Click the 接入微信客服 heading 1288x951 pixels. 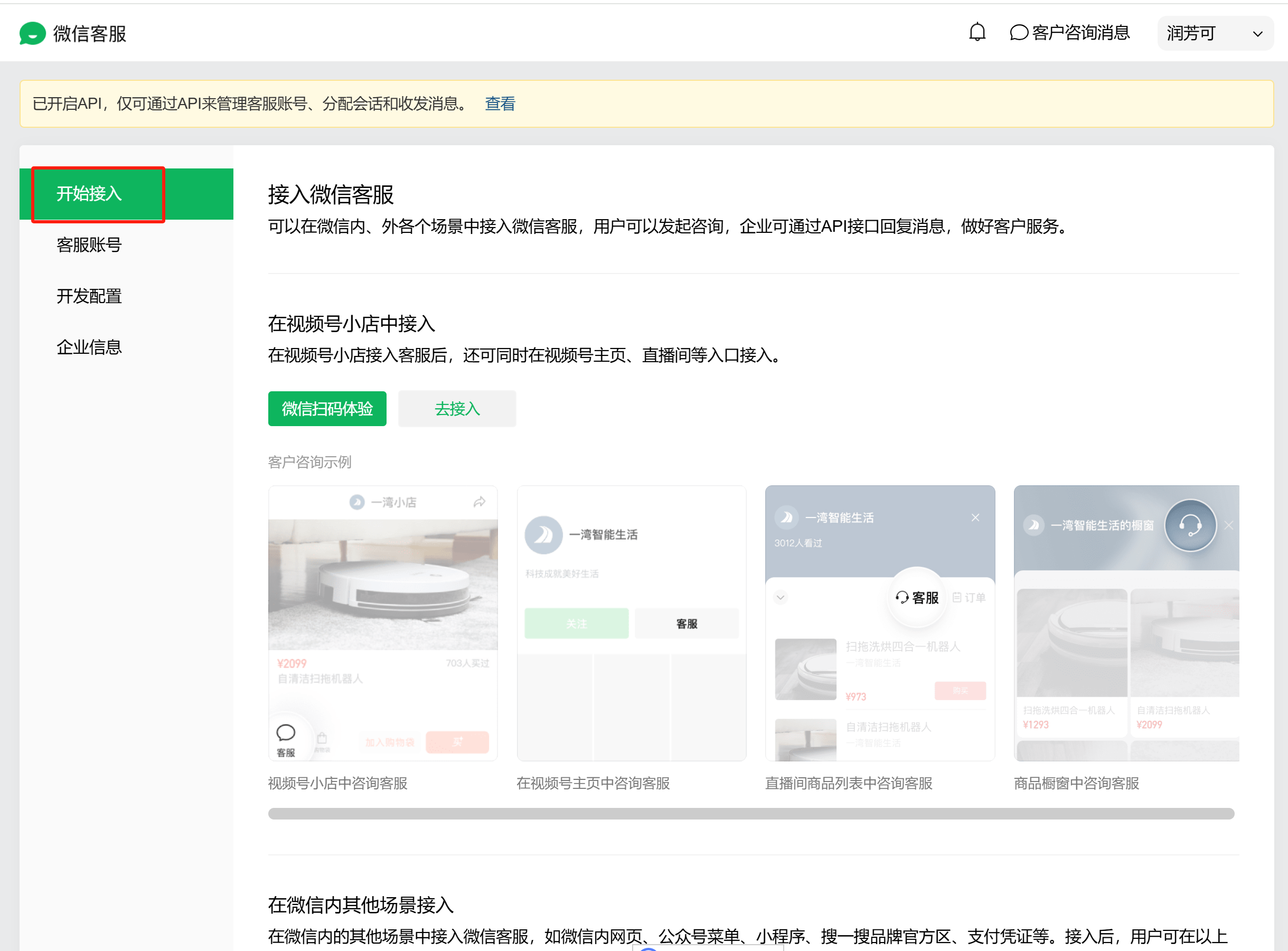(331, 194)
